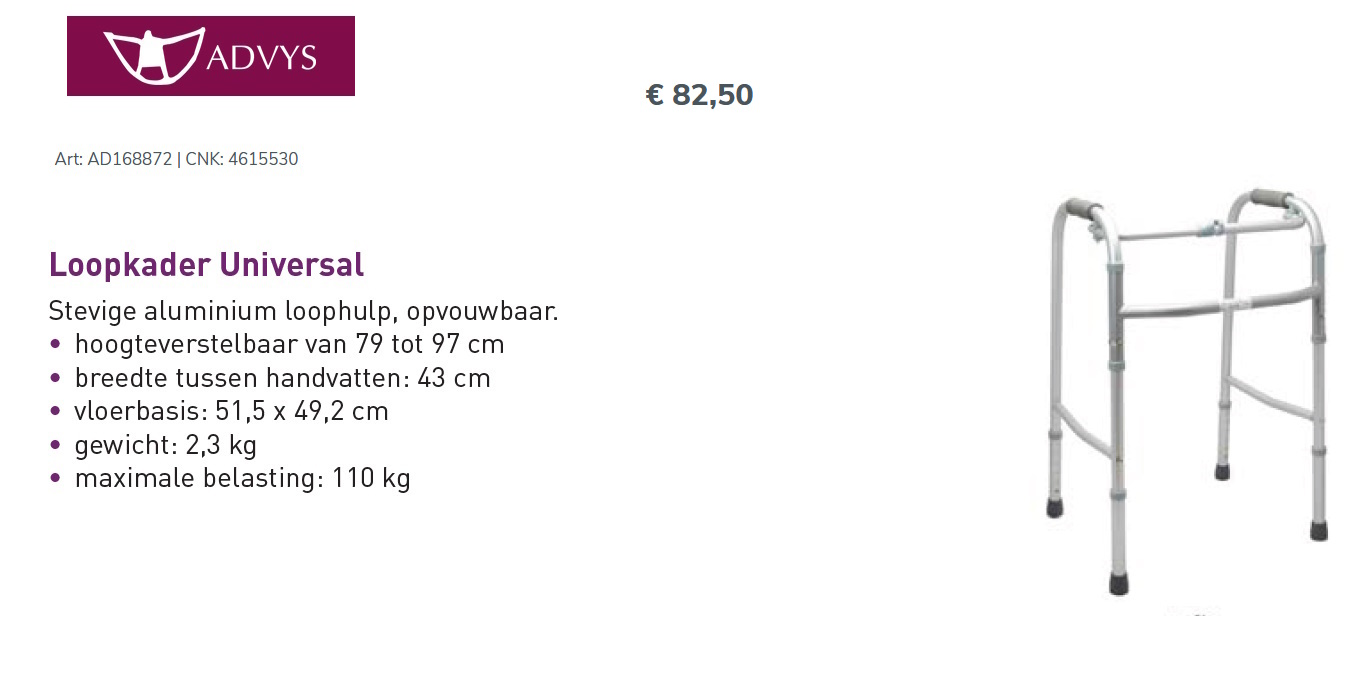Click the purple bullet before 'gewicht'
The width and height of the screenshot is (1362, 674).
click(56, 445)
